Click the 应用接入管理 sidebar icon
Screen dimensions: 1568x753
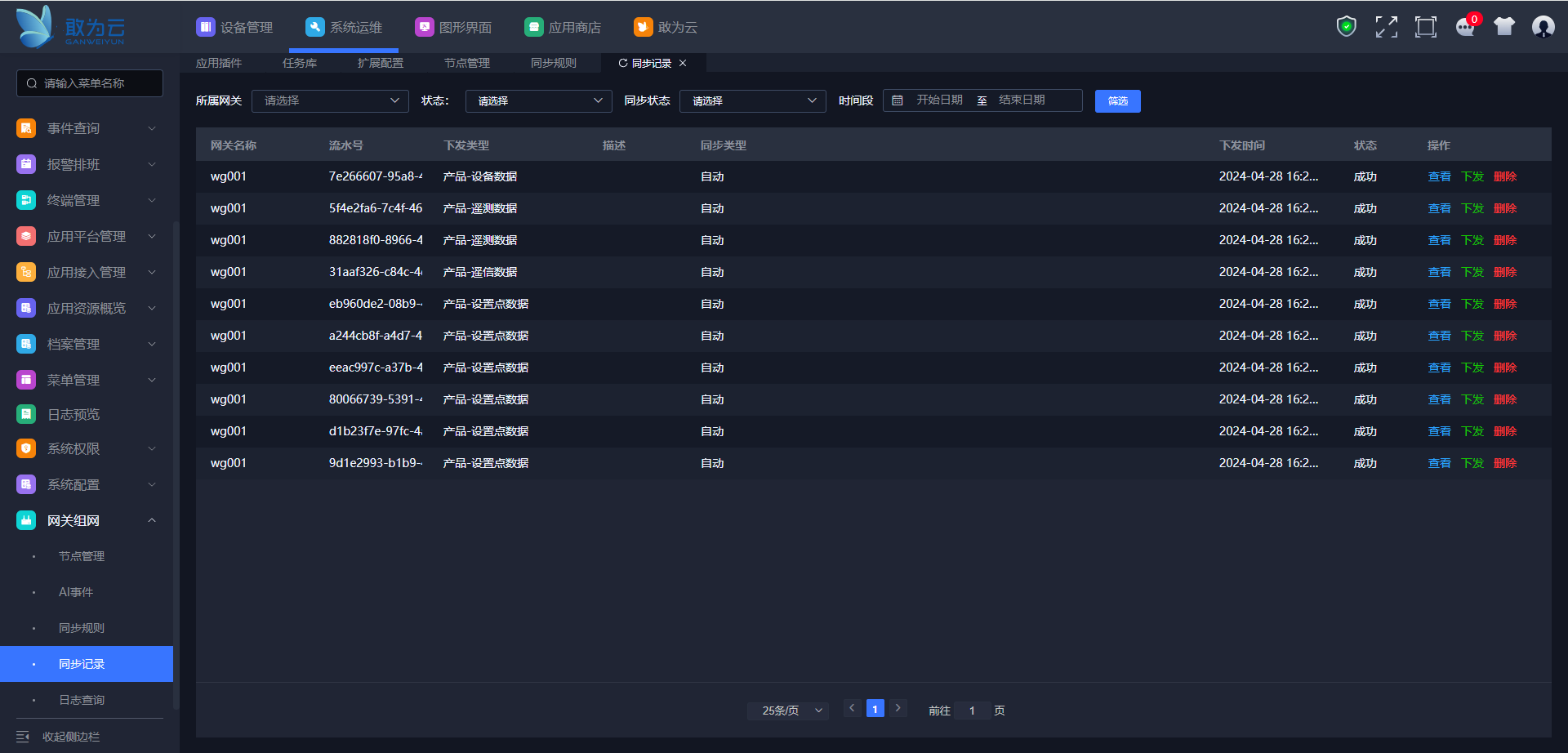26,272
